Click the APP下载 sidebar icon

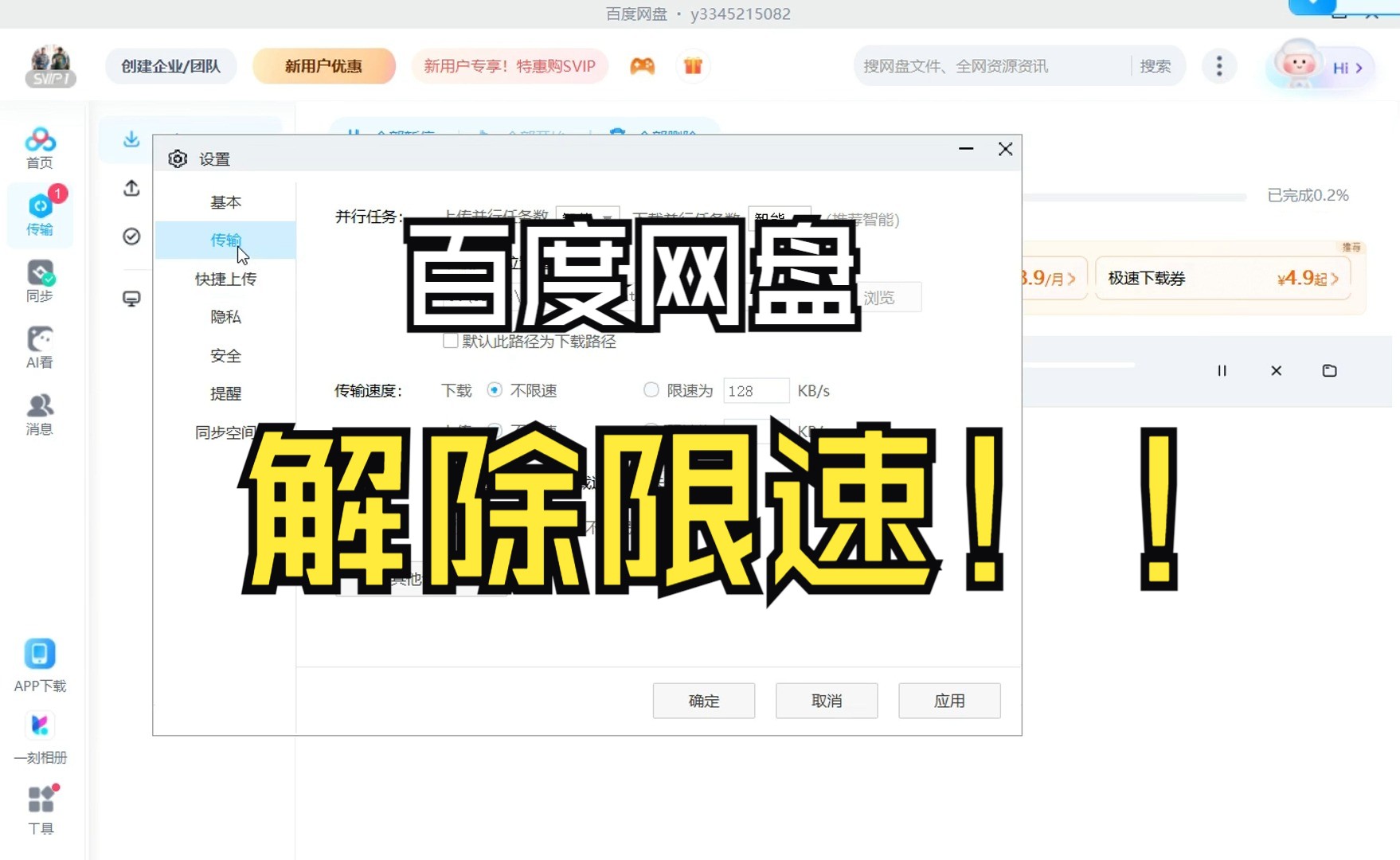click(x=40, y=666)
